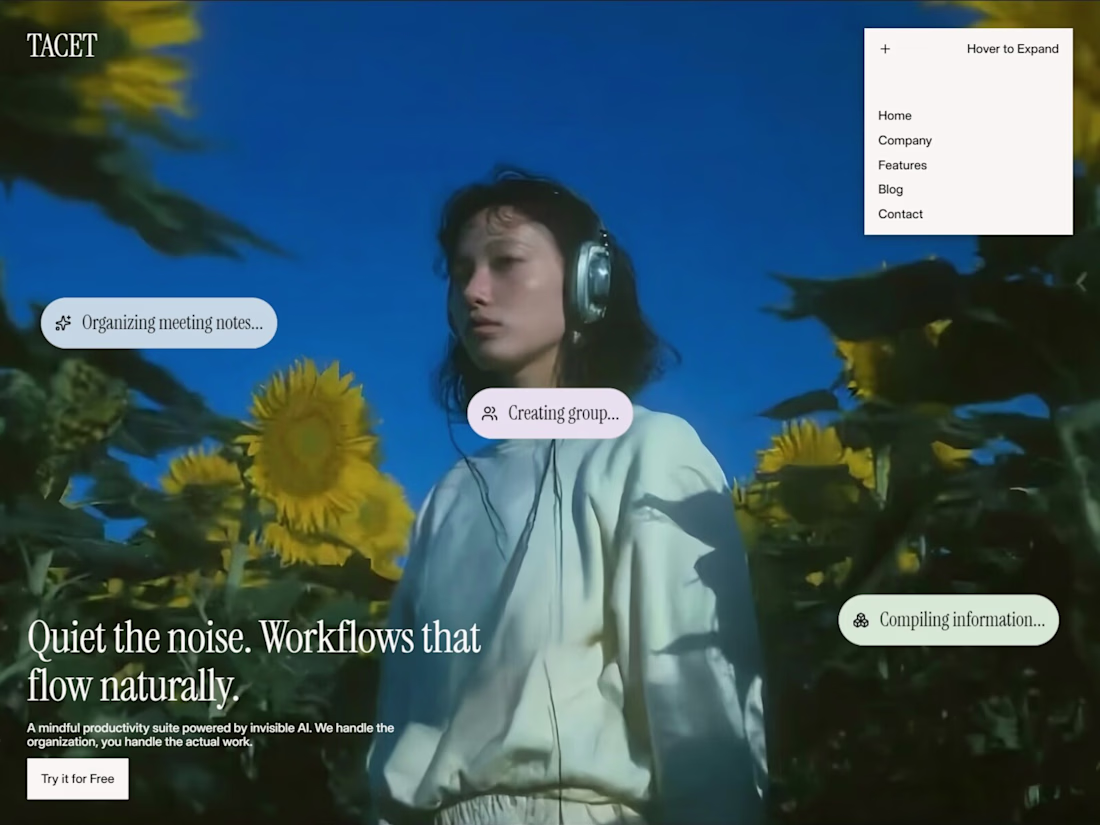Open the Home menu link

coord(894,116)
